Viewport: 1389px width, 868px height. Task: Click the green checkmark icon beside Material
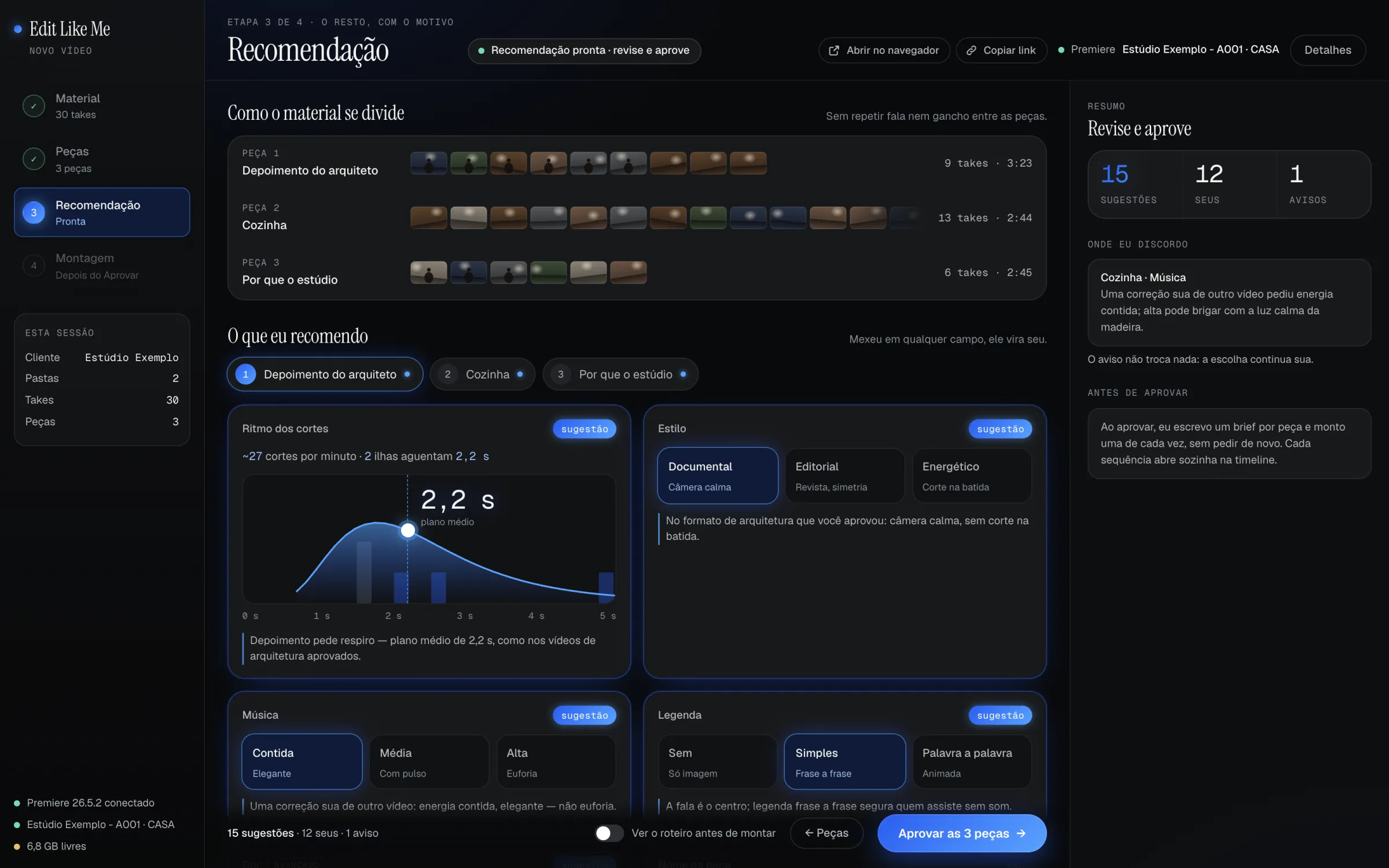coord(34,106)
